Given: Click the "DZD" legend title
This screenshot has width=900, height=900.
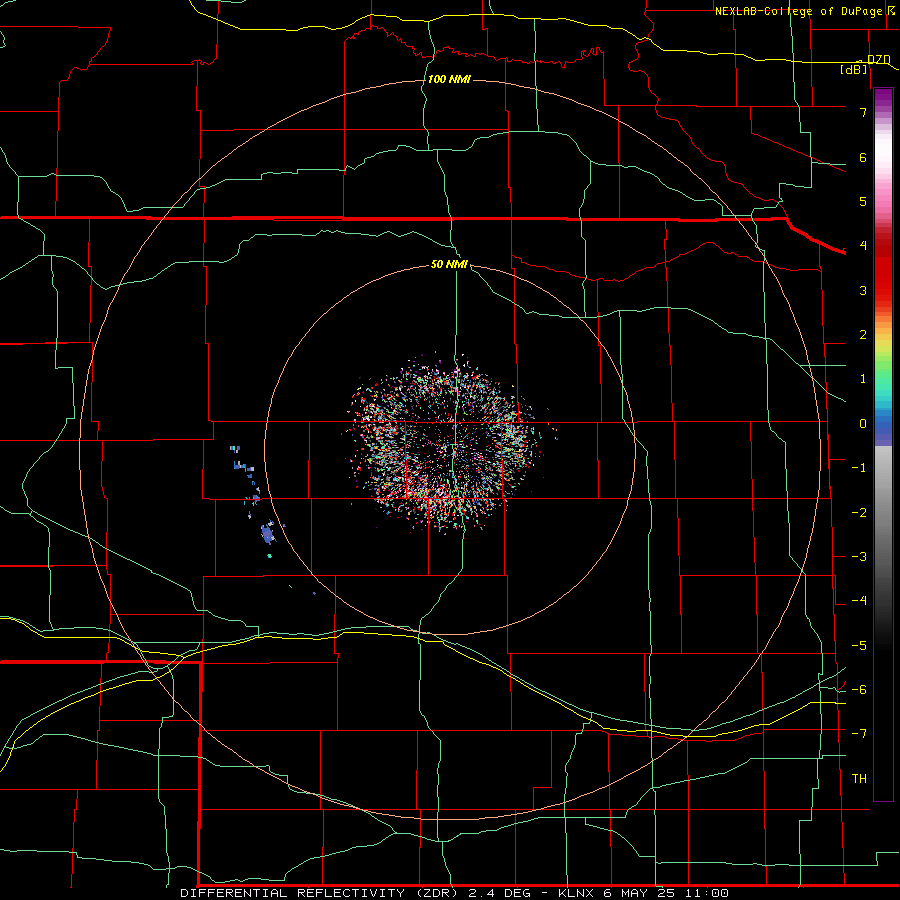Looking at the screenshot, I should [878, 59].
